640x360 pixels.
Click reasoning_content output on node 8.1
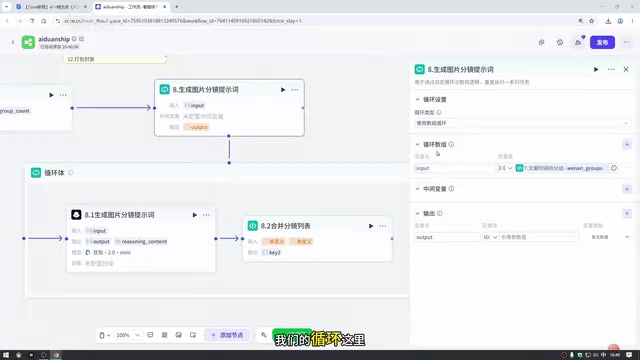click(141, 242)
